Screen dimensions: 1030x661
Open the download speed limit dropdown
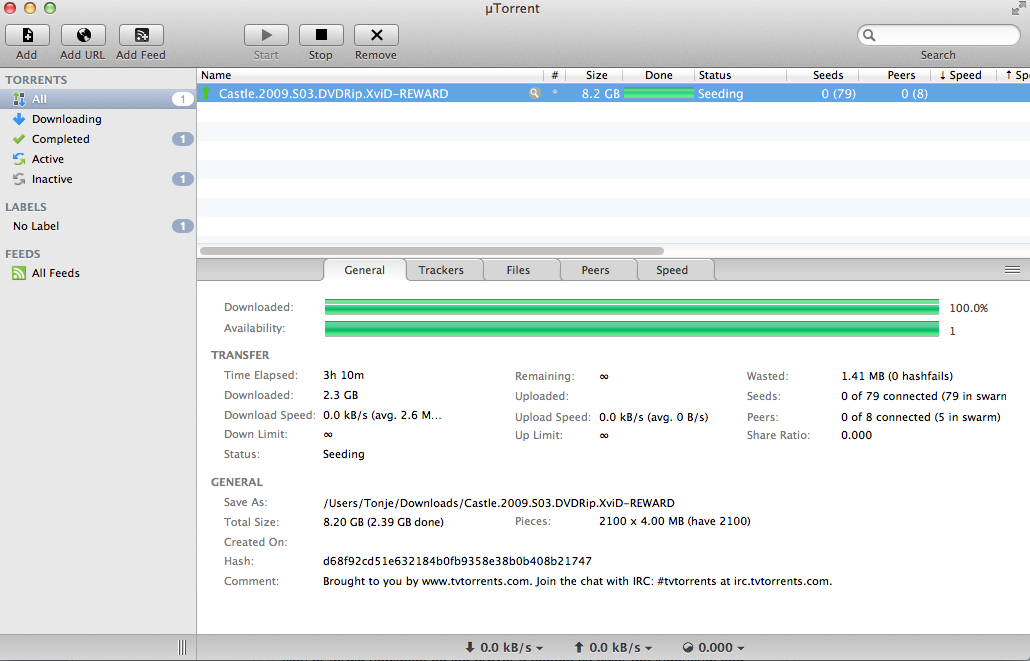pyautogui.click(x=504, y=647)
